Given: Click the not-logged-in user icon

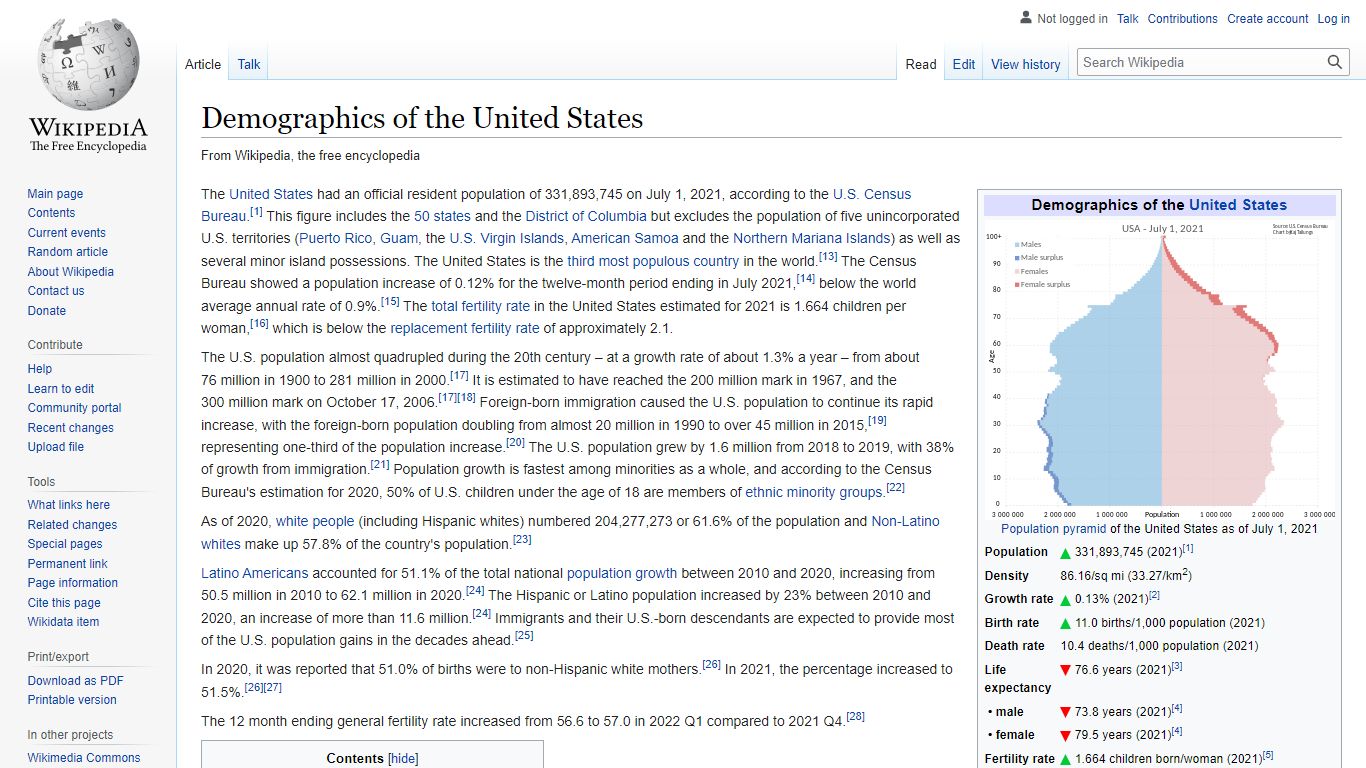Looking at the screenshot, I should click(x=1026, y=17).
